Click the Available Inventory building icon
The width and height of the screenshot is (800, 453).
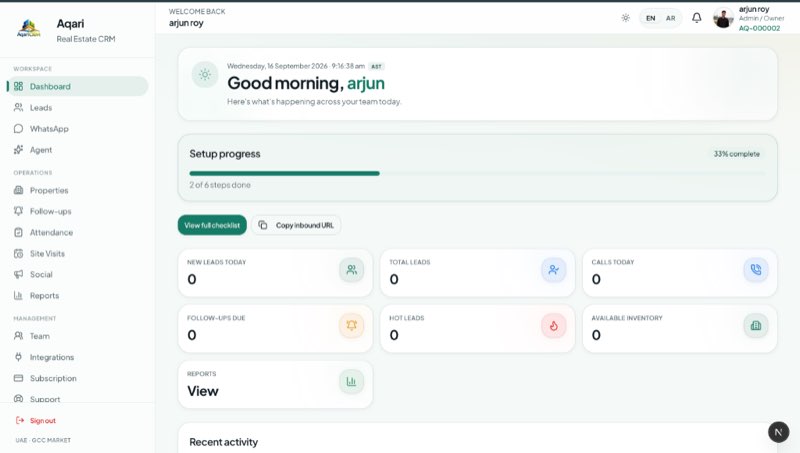[x=756, y=325]
